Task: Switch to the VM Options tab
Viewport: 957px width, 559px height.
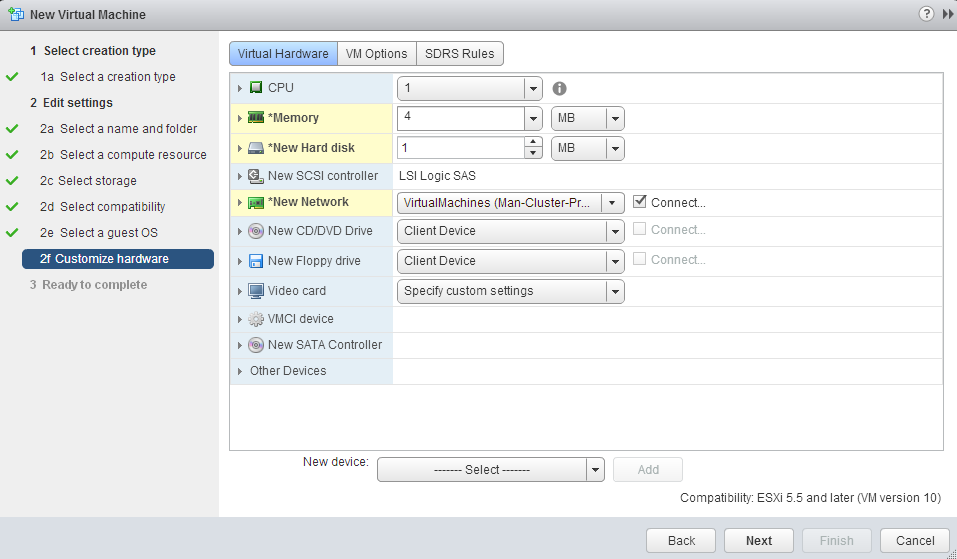Action: coord(377,54)
